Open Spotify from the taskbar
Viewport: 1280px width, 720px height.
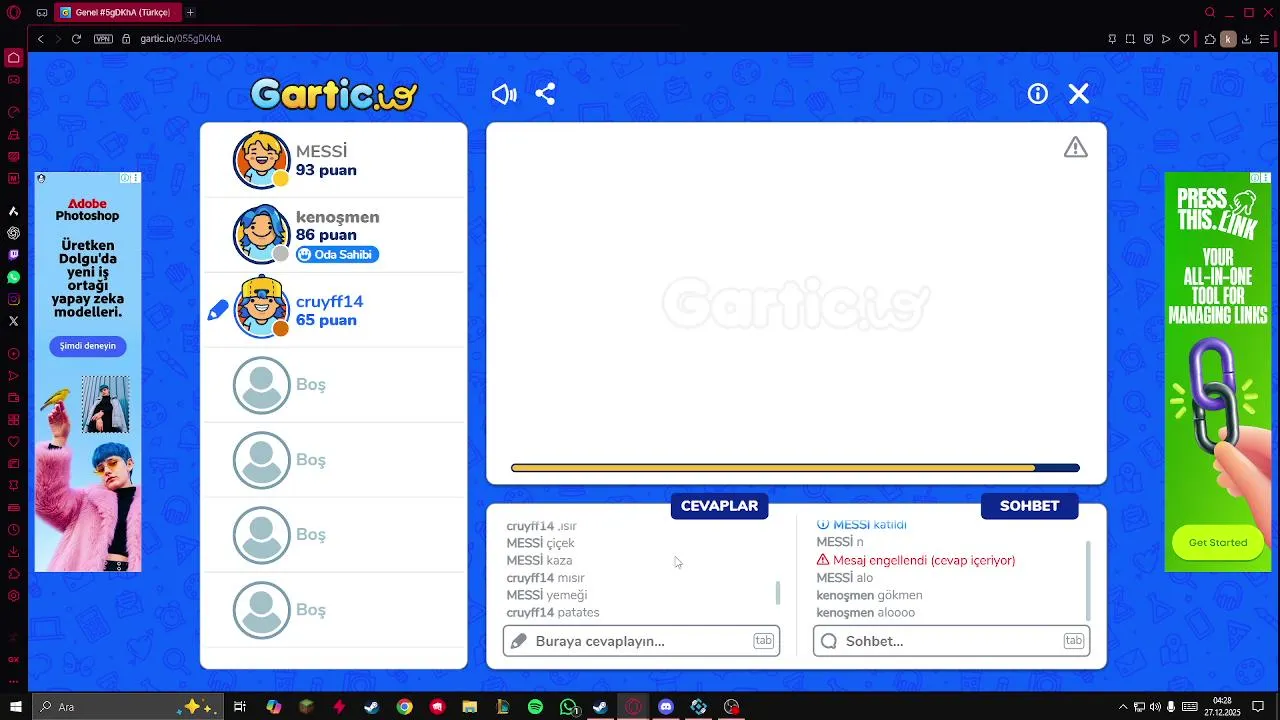click(x=535, y=707)
